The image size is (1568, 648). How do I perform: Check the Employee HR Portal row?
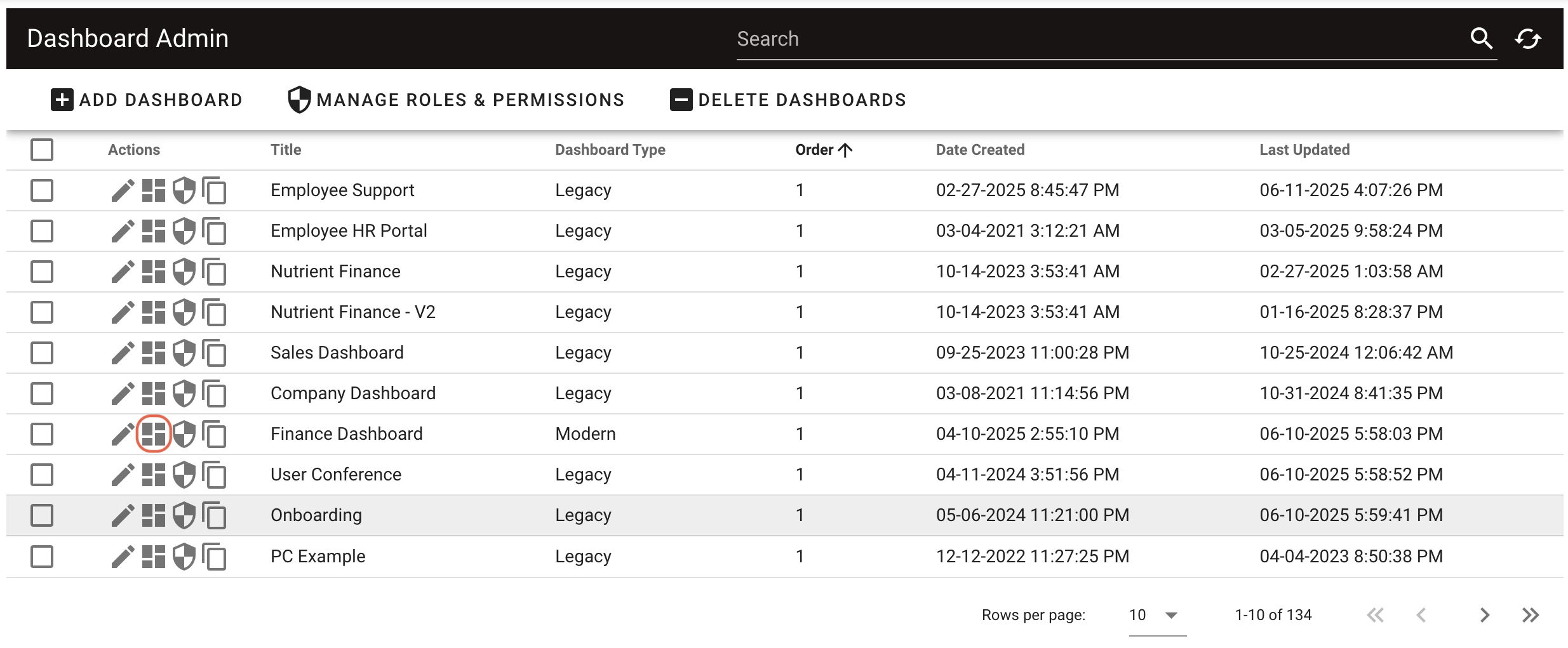tap(42, 231)
